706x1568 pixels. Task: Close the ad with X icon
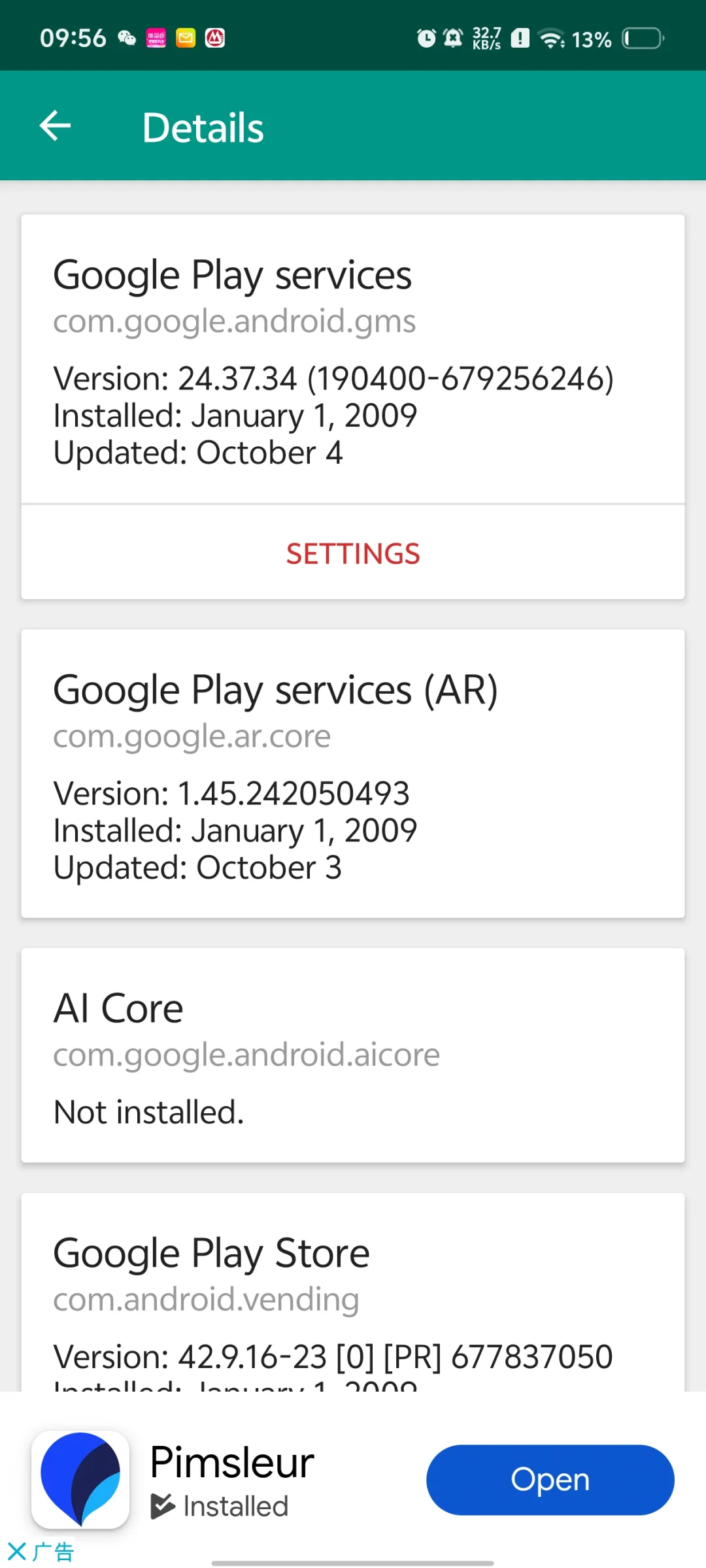click(17, 1551)
